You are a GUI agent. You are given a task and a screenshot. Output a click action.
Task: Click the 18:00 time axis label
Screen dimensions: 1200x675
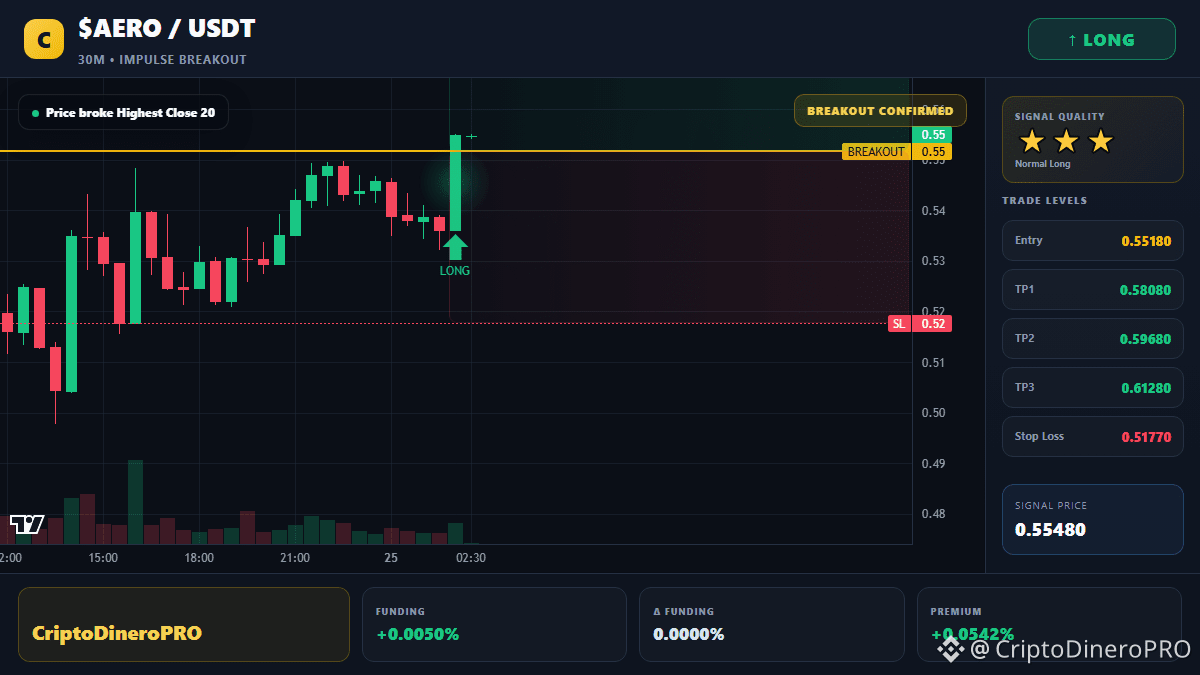point(199,558)
